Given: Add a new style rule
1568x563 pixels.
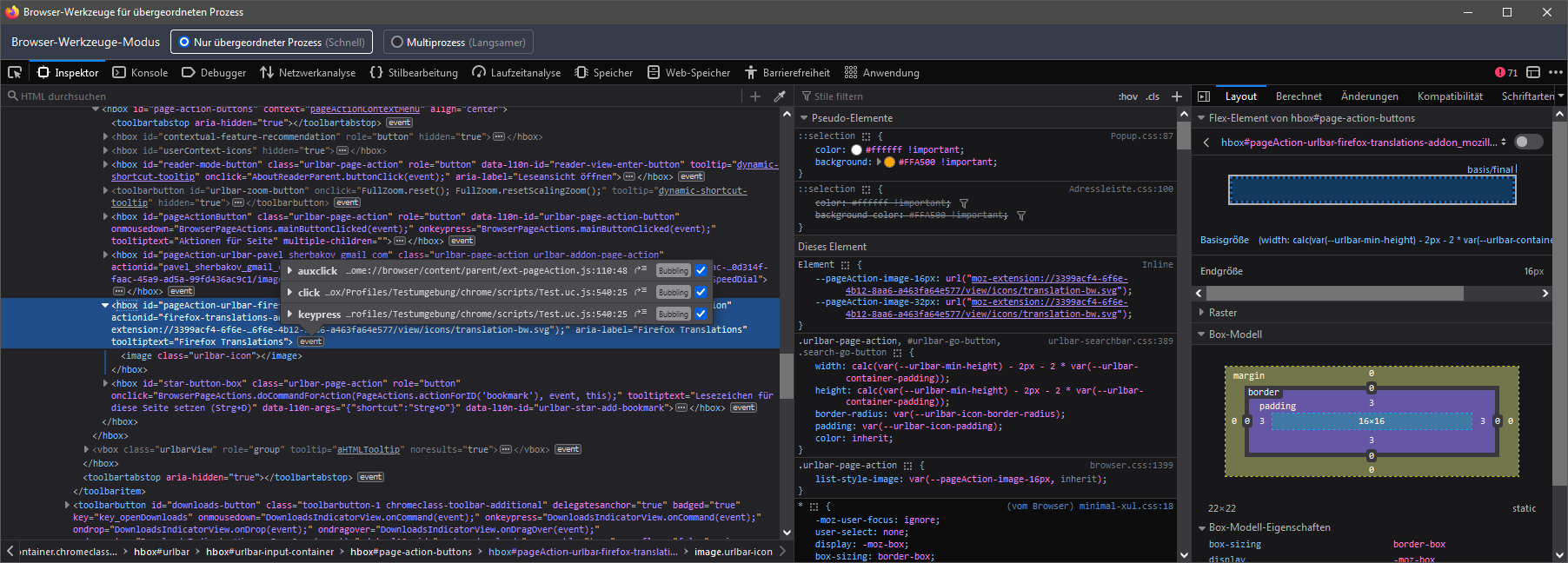Looking at the screenshot, I should click(x=1177, y=96).
